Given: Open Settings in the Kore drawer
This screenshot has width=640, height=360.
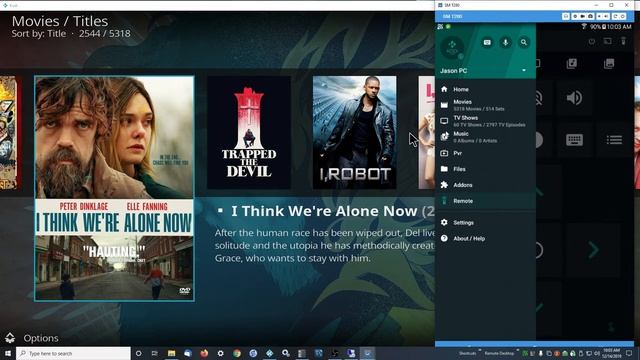Looking at the screenshot, I should pos(485,222).
